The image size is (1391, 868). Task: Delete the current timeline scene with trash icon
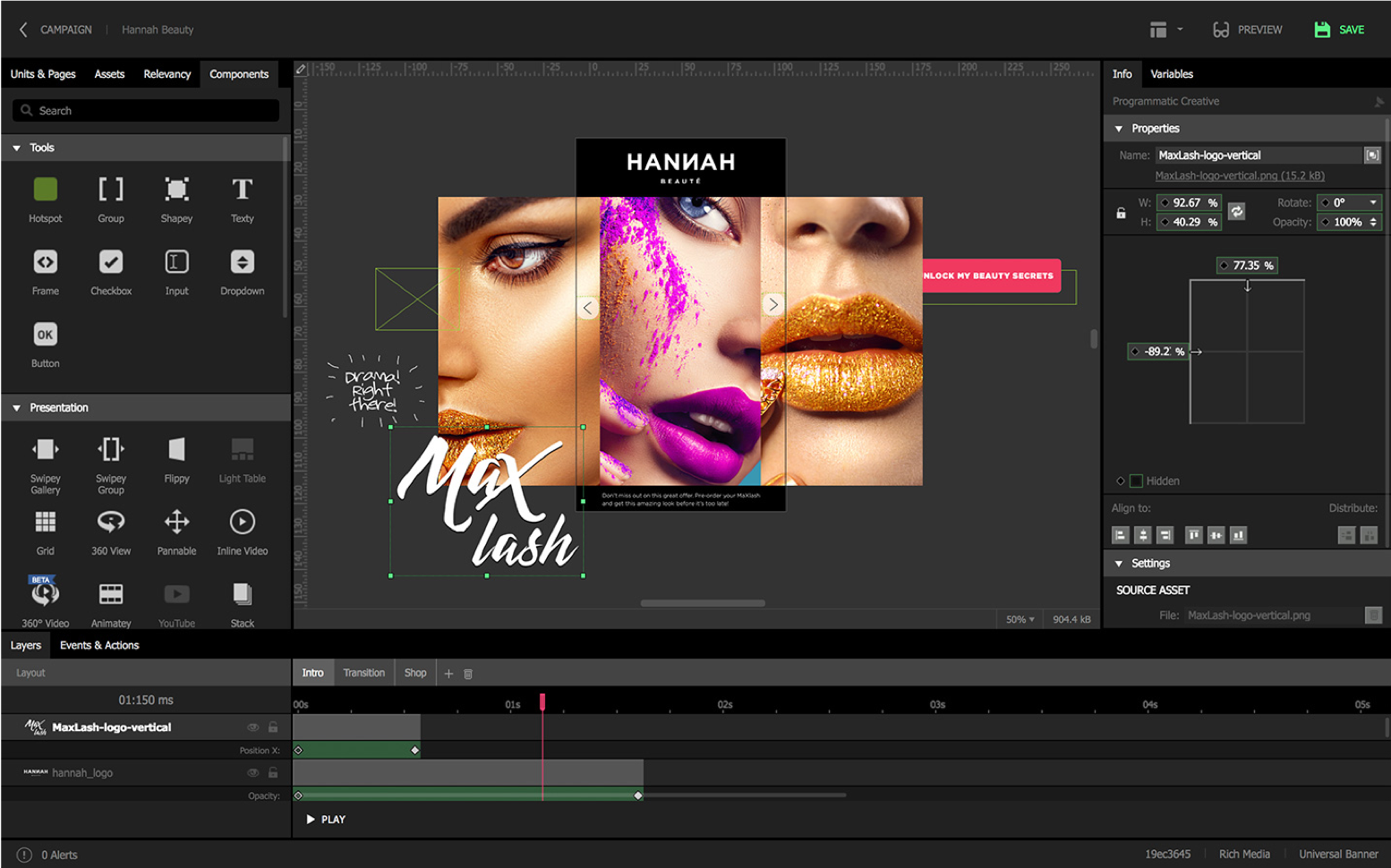tap(468, 674)
